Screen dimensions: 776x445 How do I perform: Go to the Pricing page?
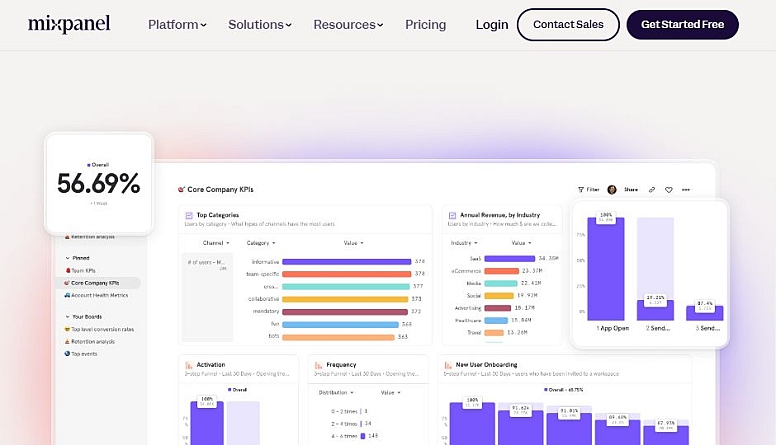coord(426,24)
